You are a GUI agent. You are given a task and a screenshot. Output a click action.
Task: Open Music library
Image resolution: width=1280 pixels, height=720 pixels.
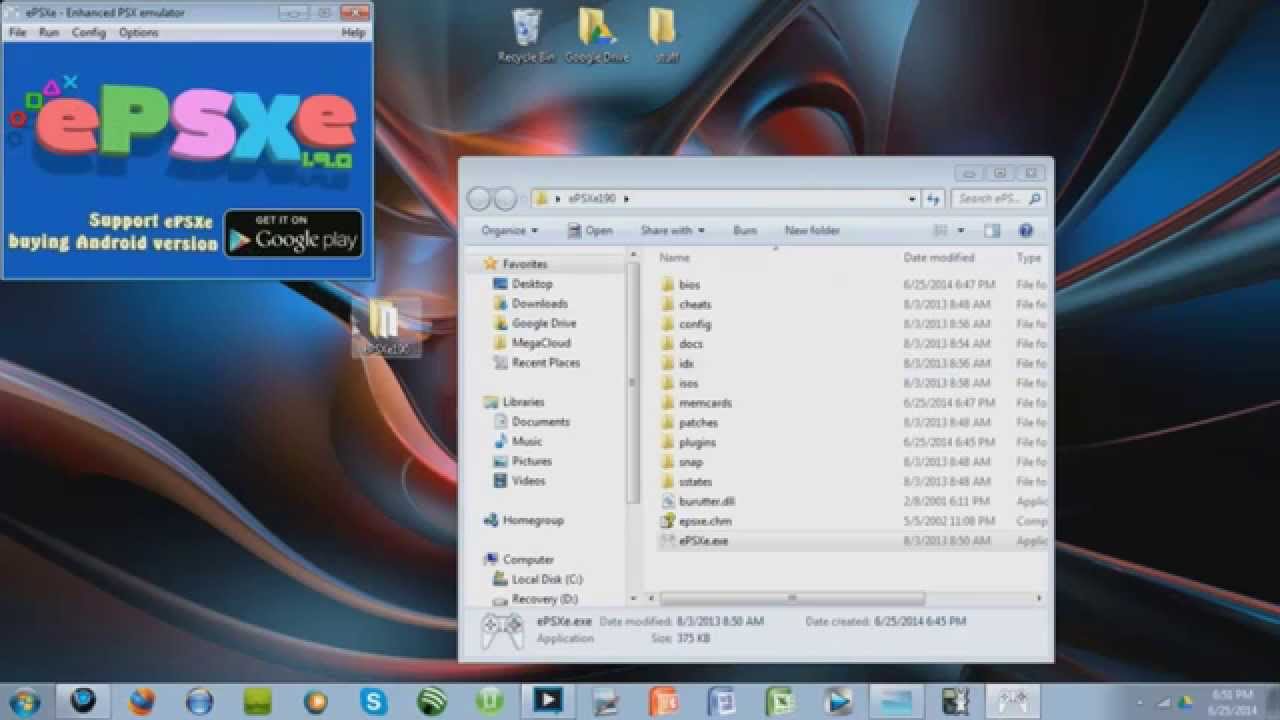coord(519,441)
